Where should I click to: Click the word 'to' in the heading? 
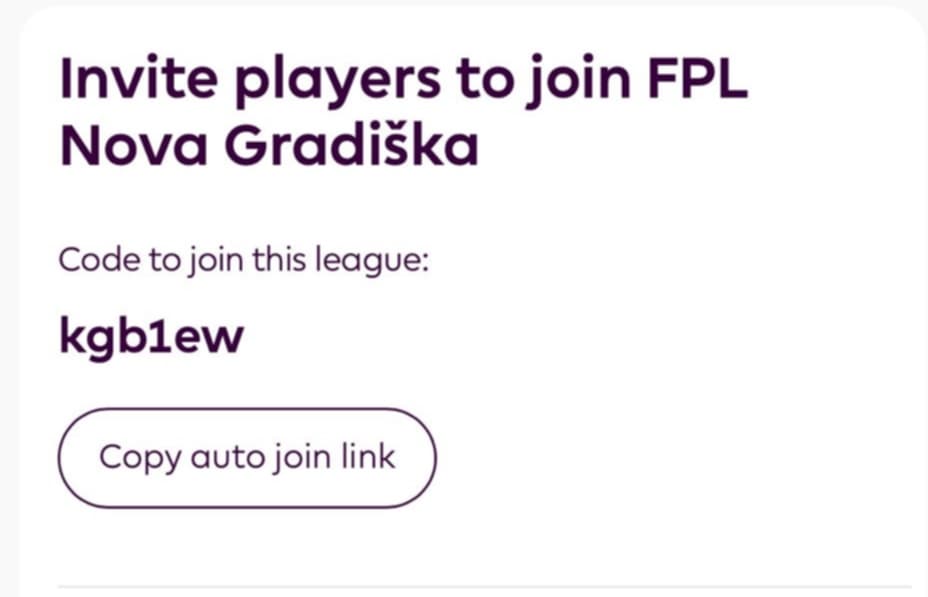(x=484, y=80)
